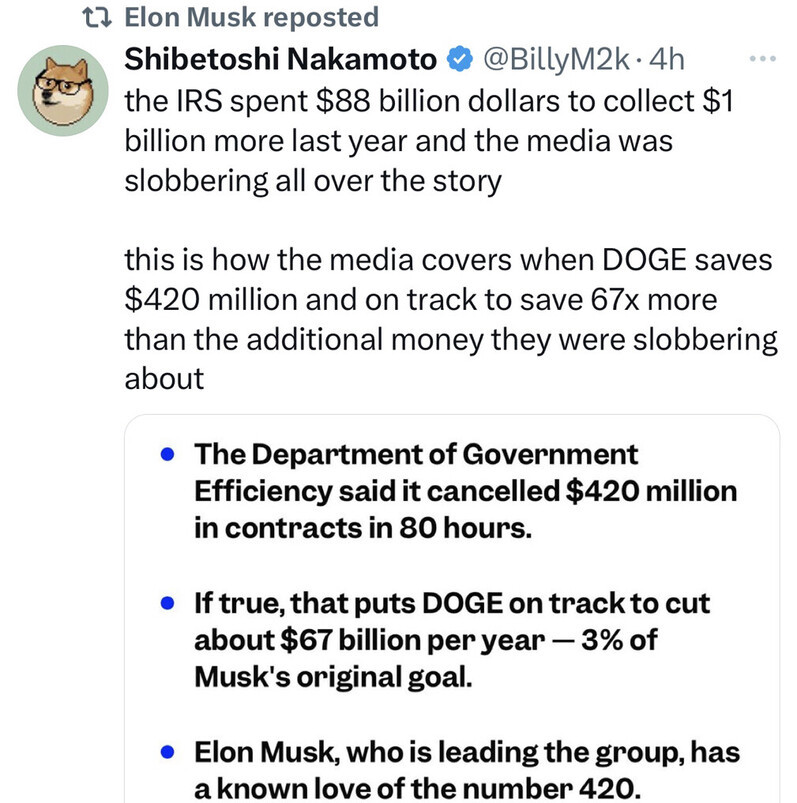Click the Shibetoshi Nakamoto display name
797x803 pixels.
(280, 60)
